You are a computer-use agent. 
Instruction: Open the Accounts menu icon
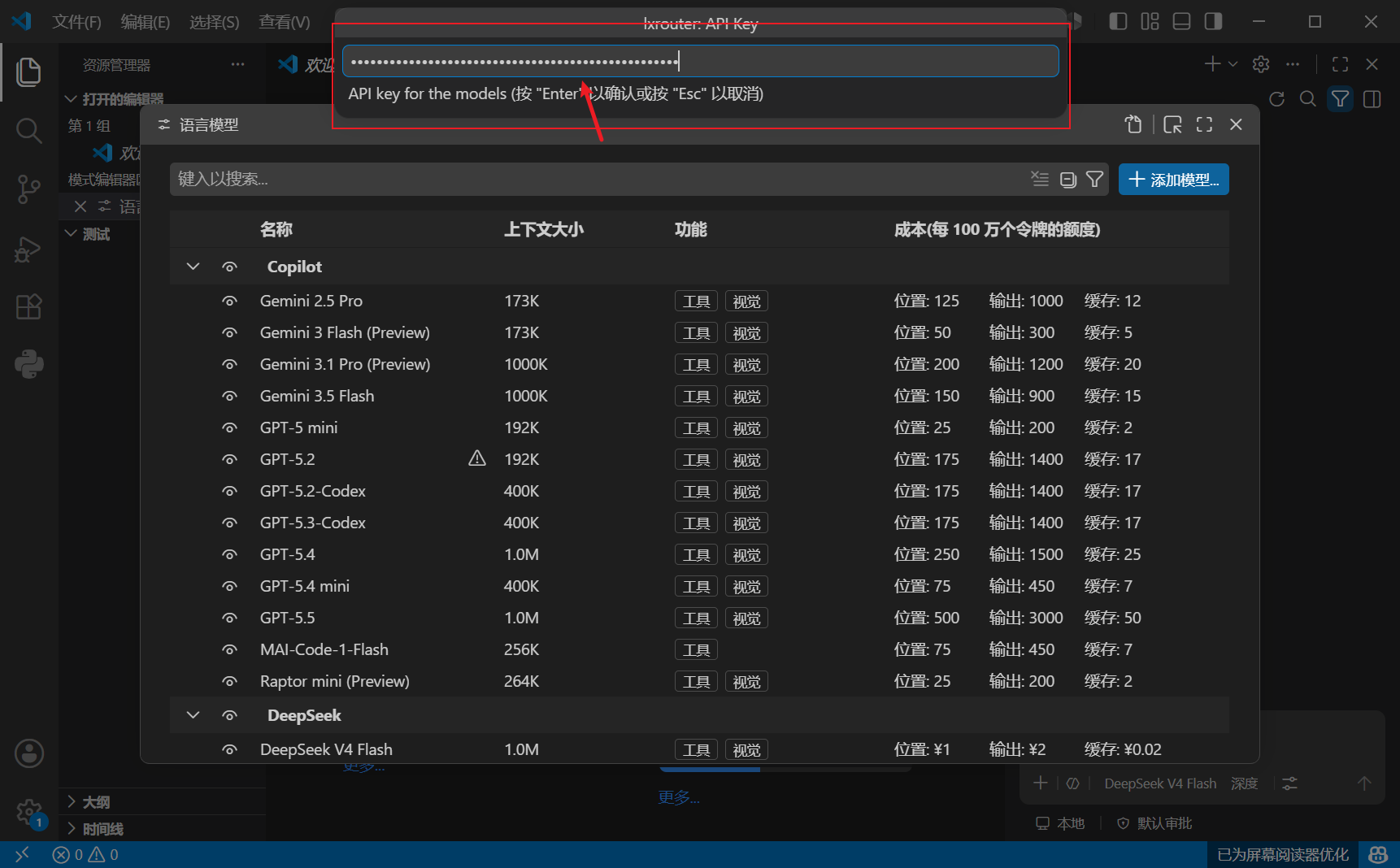pyautogui.click(x=29, y=753)
